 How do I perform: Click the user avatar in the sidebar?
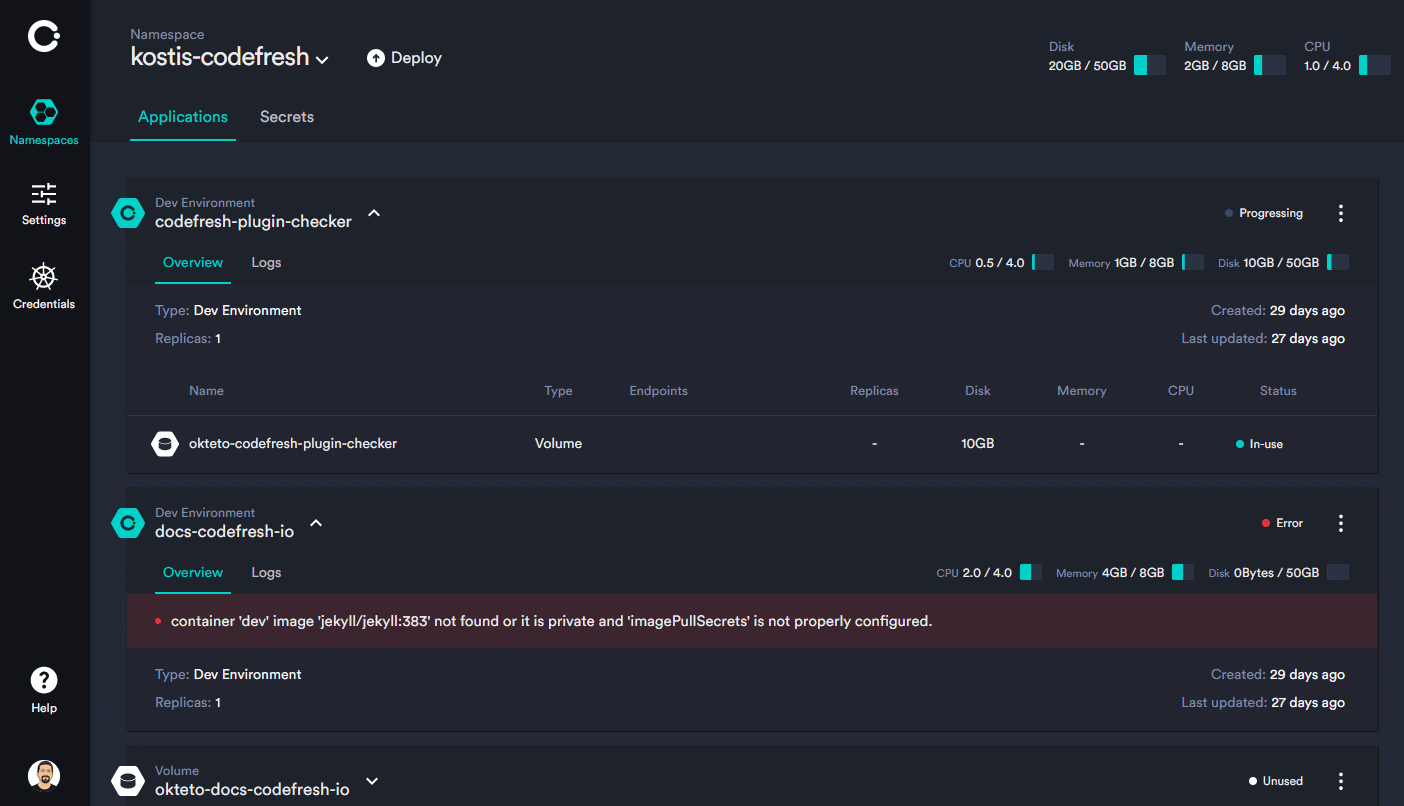click(44, 775)
